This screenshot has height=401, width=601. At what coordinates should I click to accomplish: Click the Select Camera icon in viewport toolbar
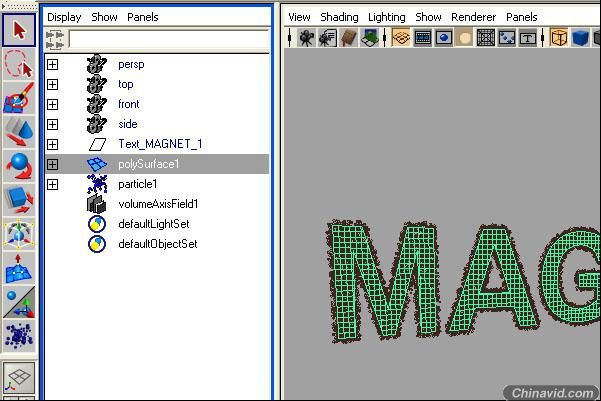306,38
